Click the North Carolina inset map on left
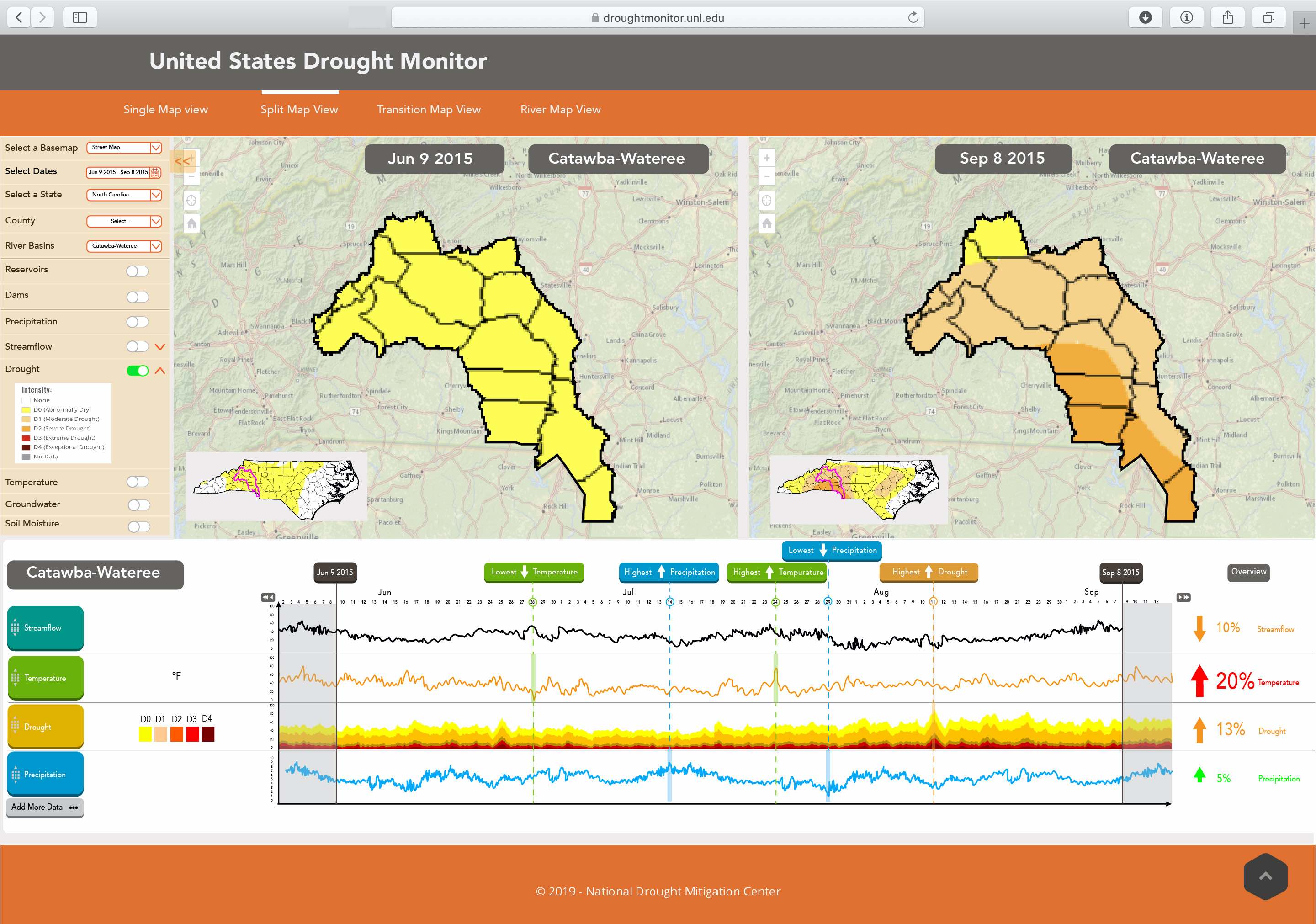This screenshot has height=924, width=1316. pyautogui.click(x=277, y=487)
